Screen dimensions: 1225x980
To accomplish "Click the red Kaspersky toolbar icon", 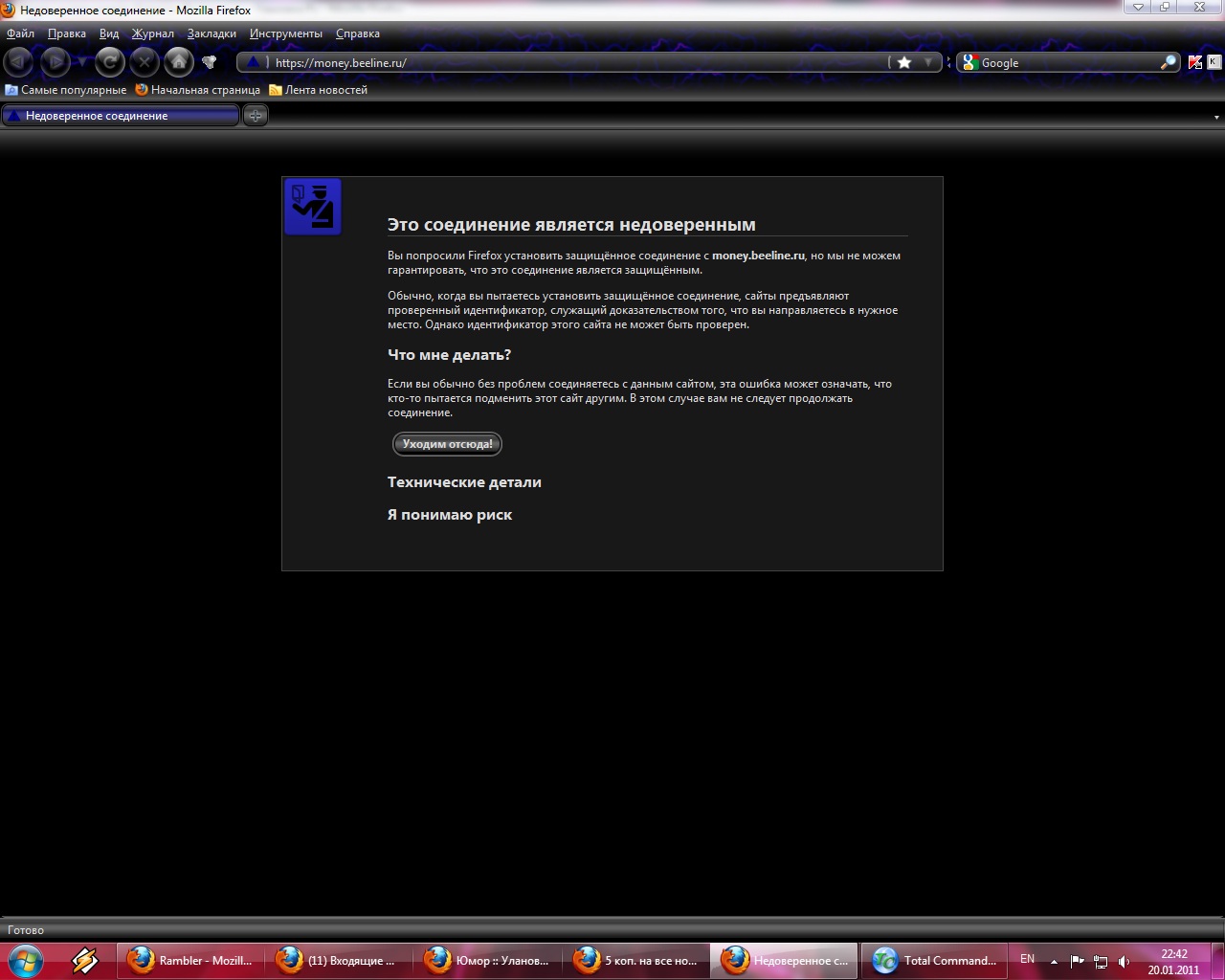I will 1195,62.
